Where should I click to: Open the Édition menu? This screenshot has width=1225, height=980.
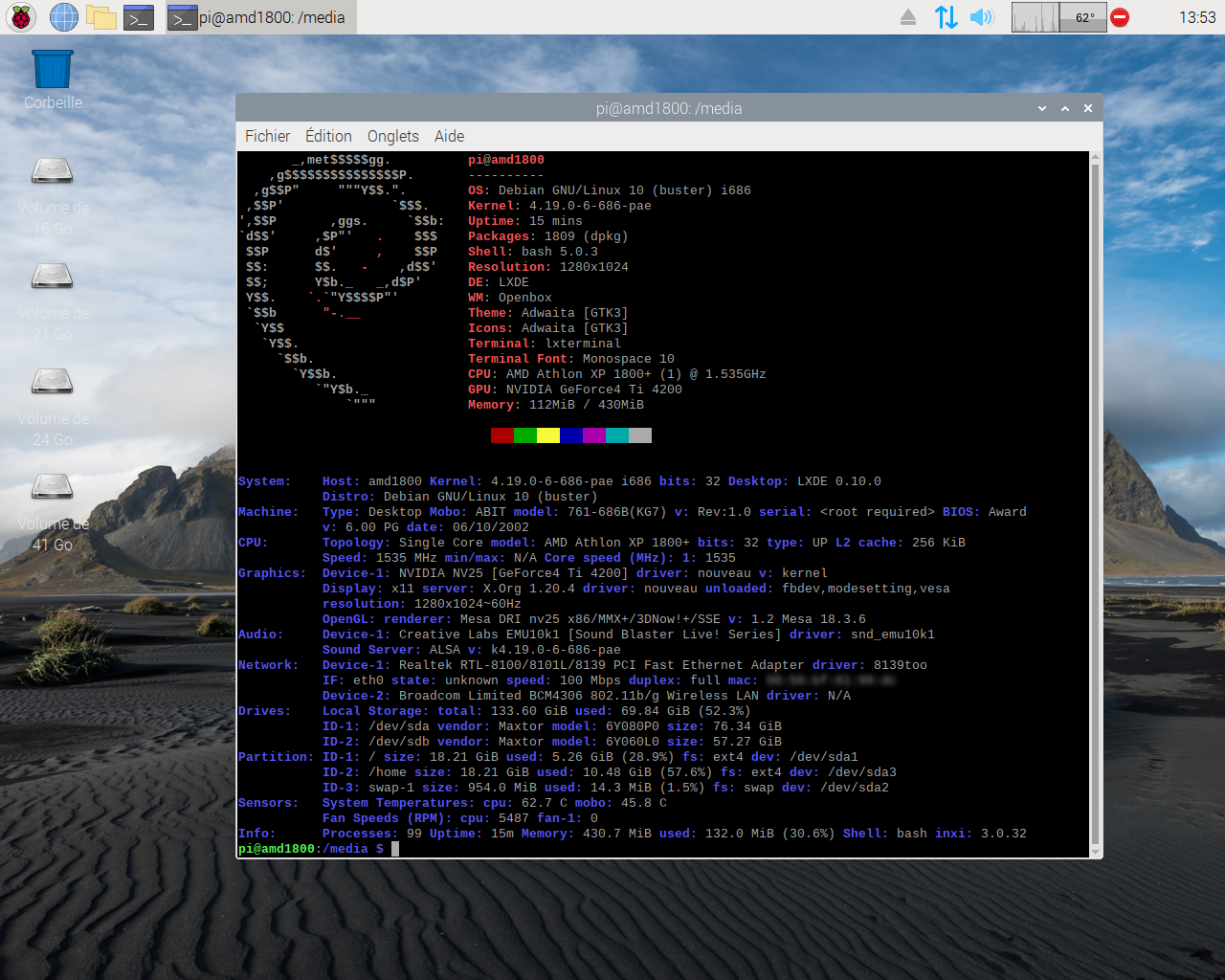(328, 136)
